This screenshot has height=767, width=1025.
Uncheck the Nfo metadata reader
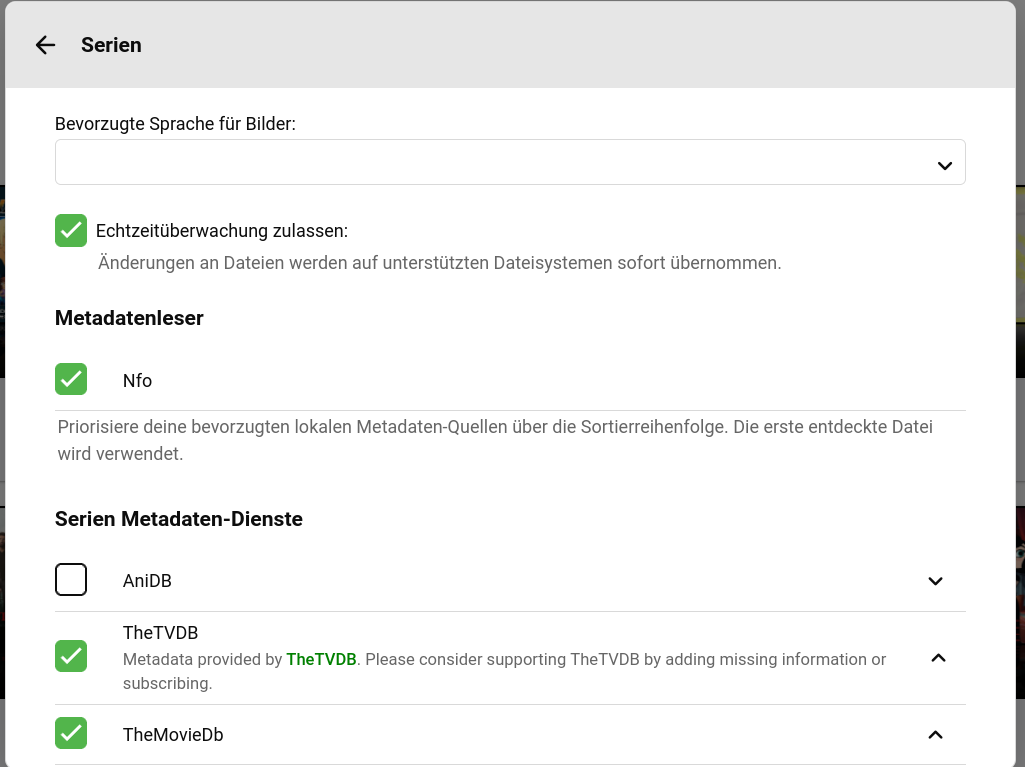point(71,379)
